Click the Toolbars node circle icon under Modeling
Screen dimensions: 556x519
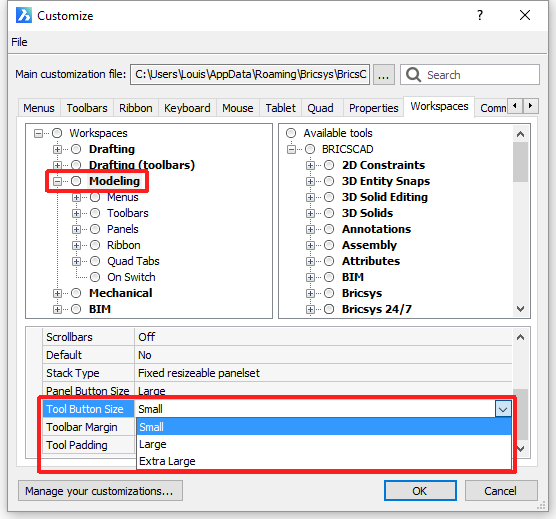tap(95, 213)
